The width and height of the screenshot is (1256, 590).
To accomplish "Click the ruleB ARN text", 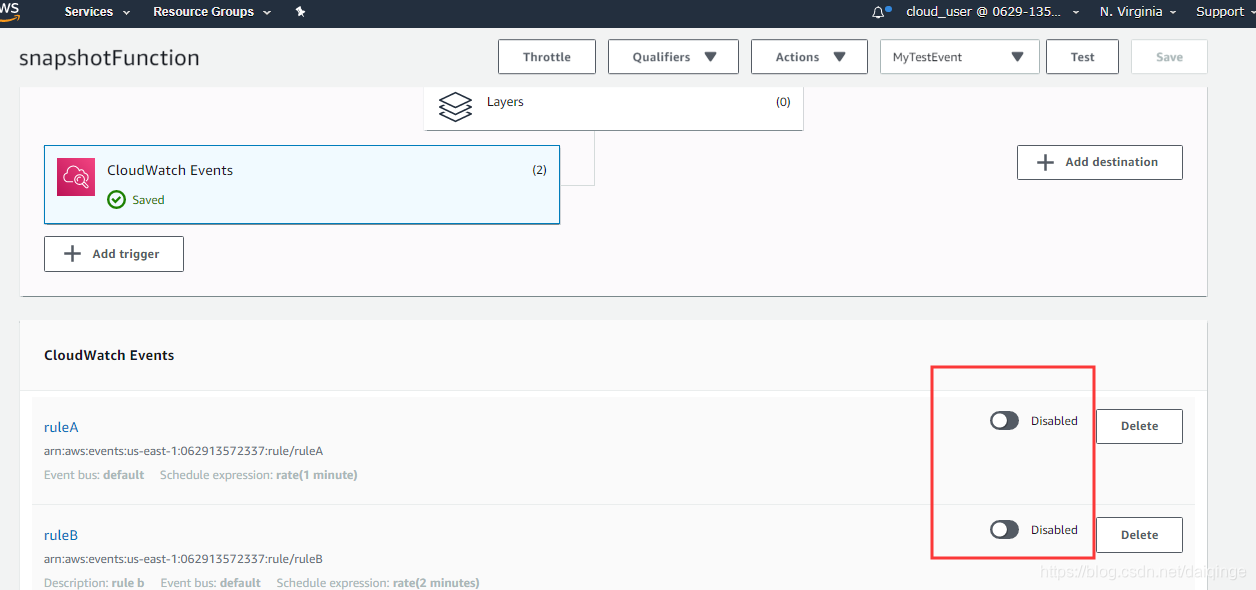I will pyautogui.click(x=183, y=559).
